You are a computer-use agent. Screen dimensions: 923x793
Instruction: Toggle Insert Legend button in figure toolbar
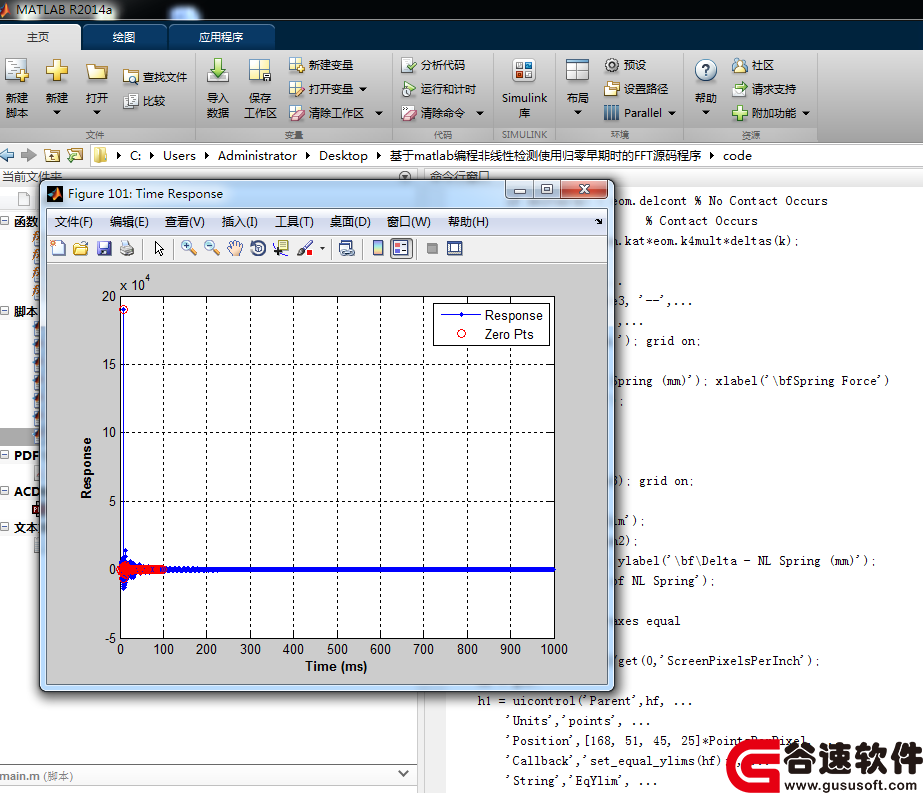[x=401, y=248]
